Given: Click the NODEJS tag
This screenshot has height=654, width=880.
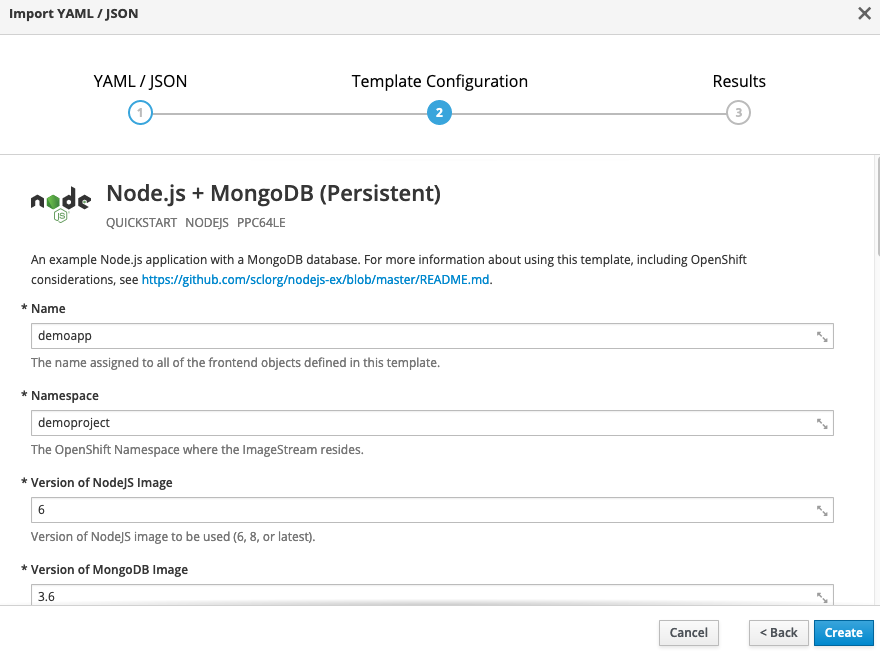Looking at the screenshot, I should [207, 223].
